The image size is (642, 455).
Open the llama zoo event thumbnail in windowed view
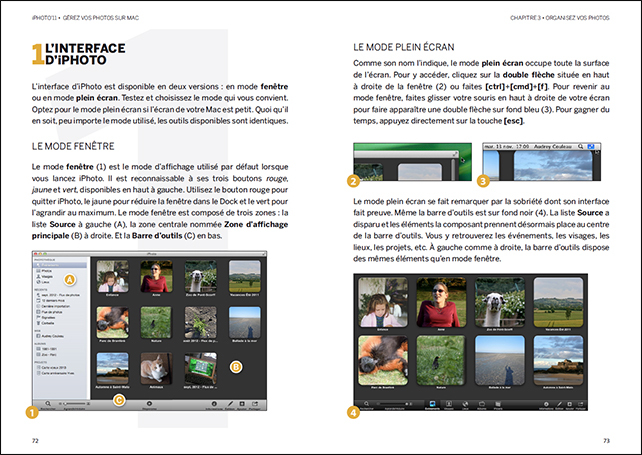(200, 276)
